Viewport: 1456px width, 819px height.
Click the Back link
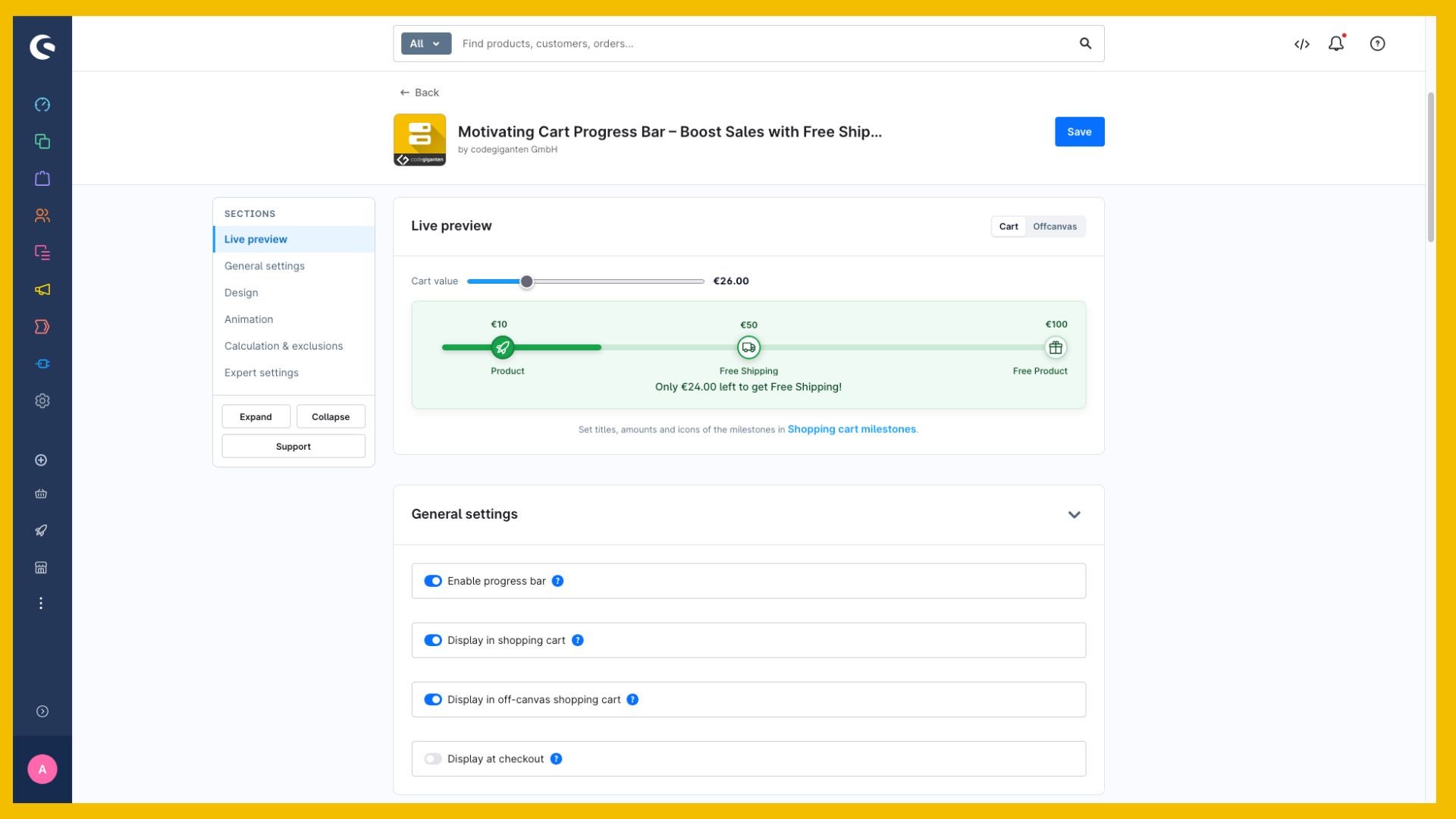coord(419,93)
